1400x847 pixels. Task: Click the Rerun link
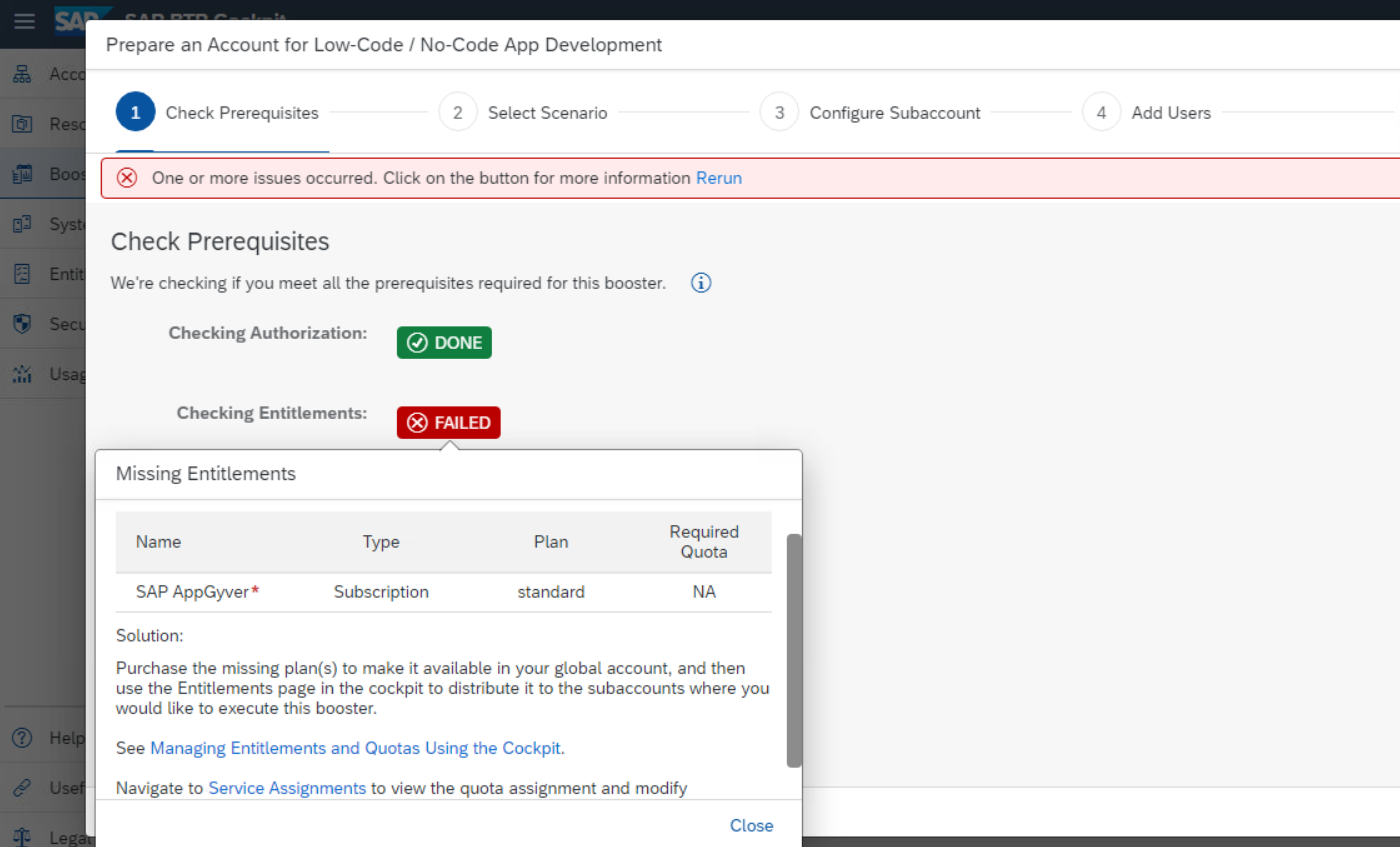point(719,178)
